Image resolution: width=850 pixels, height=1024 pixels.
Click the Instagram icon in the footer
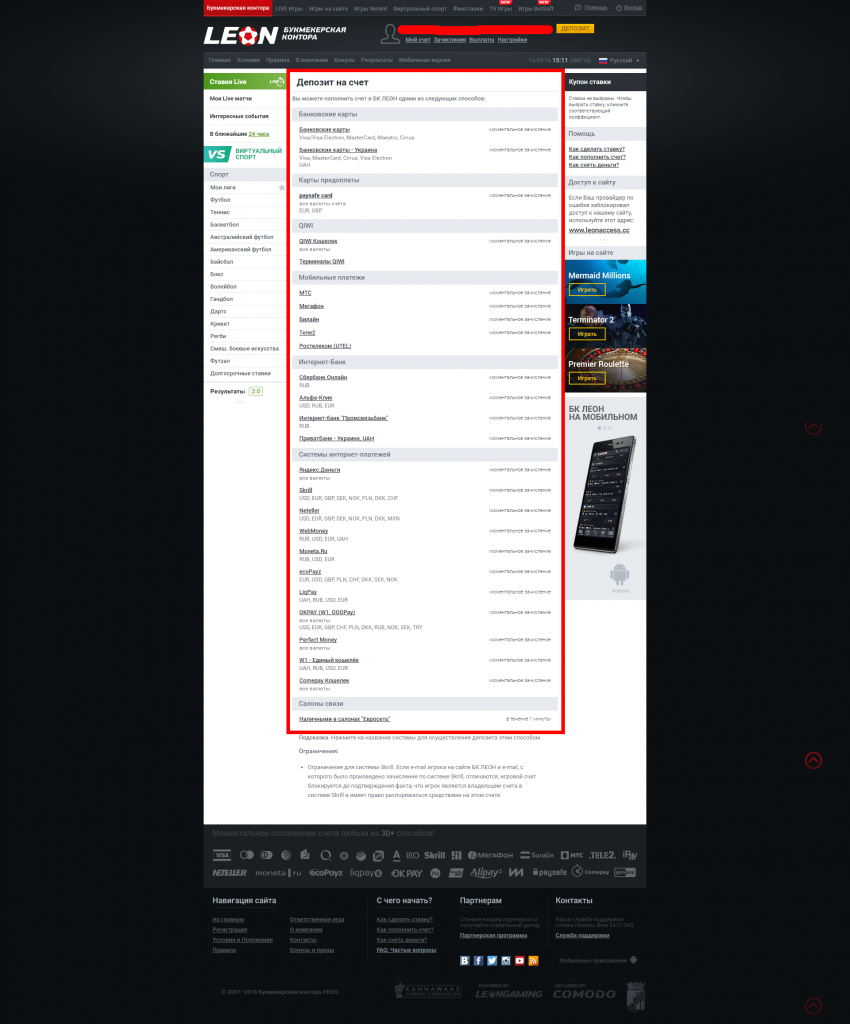tap(506, 960)
